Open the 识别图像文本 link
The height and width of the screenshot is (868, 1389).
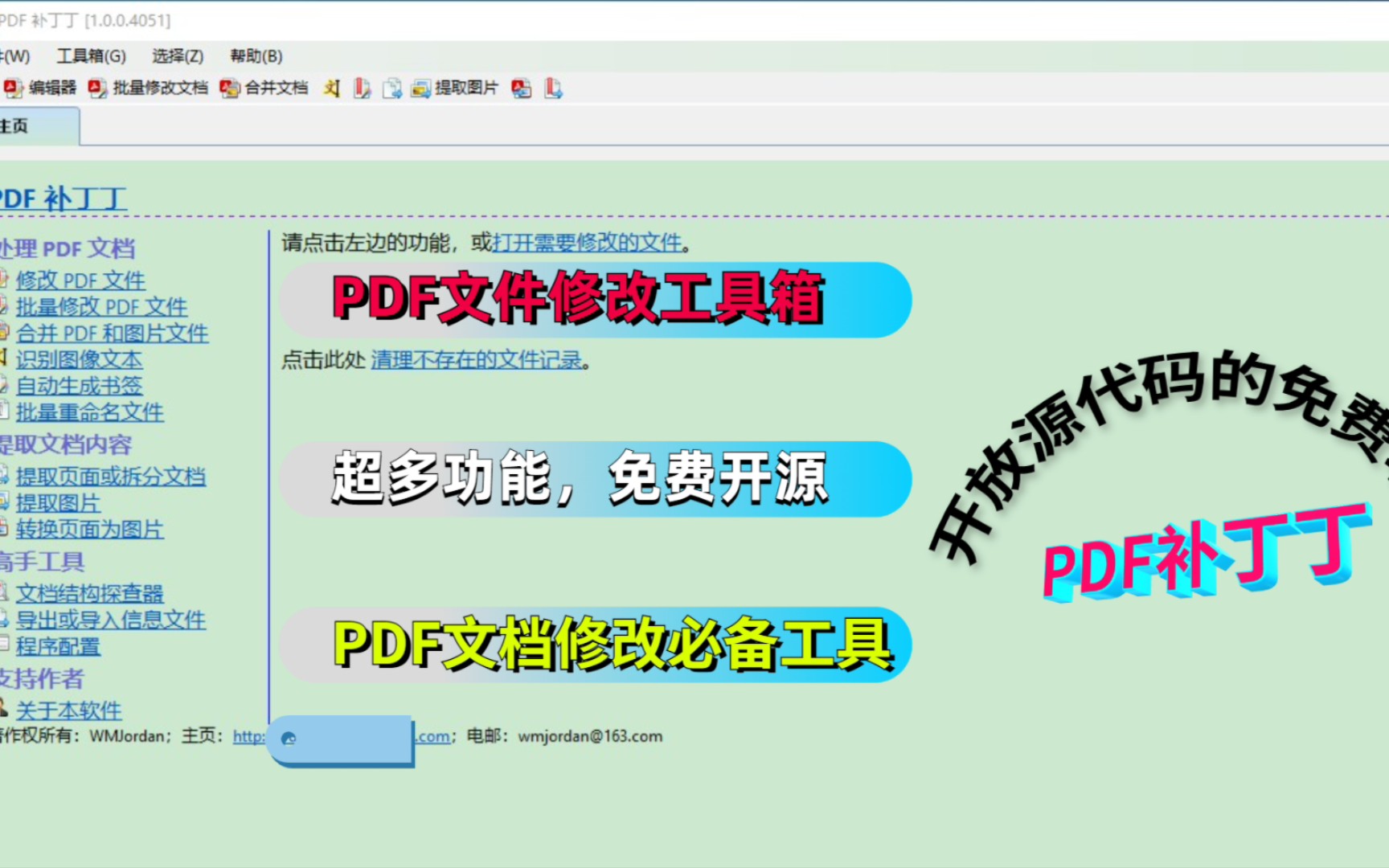point(79,359)
